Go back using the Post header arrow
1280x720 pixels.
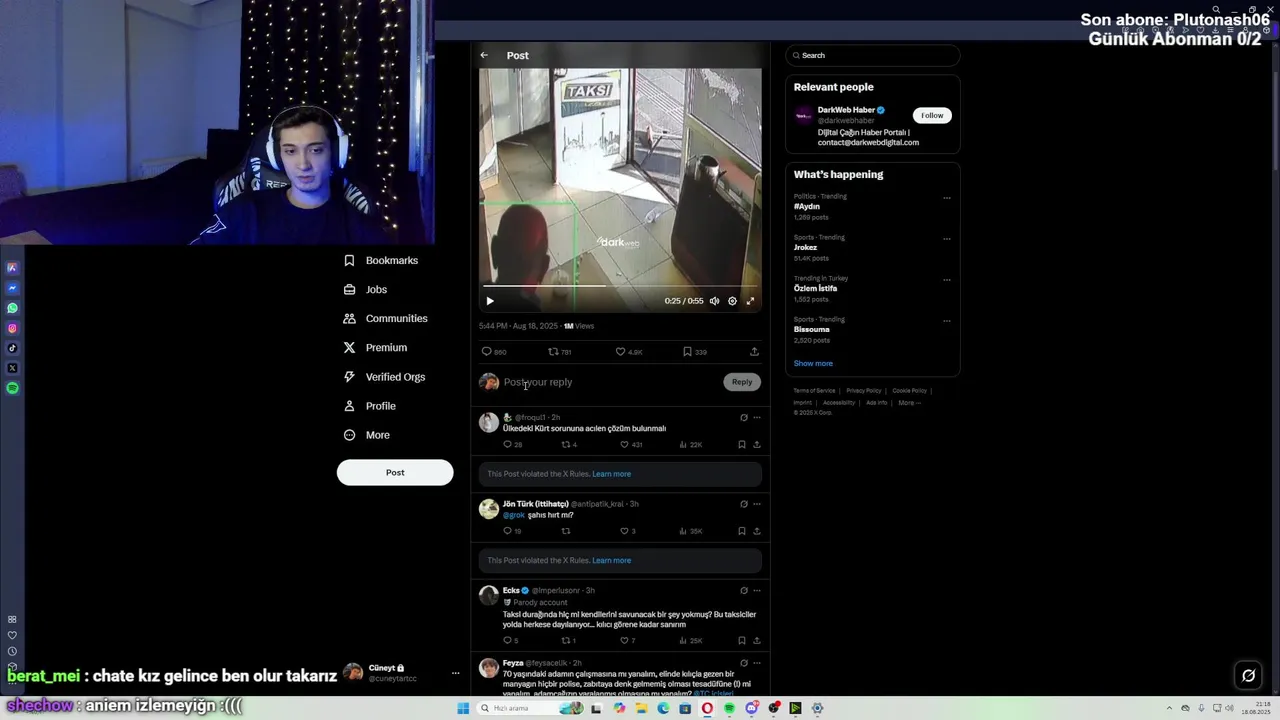tap(484, 55)
